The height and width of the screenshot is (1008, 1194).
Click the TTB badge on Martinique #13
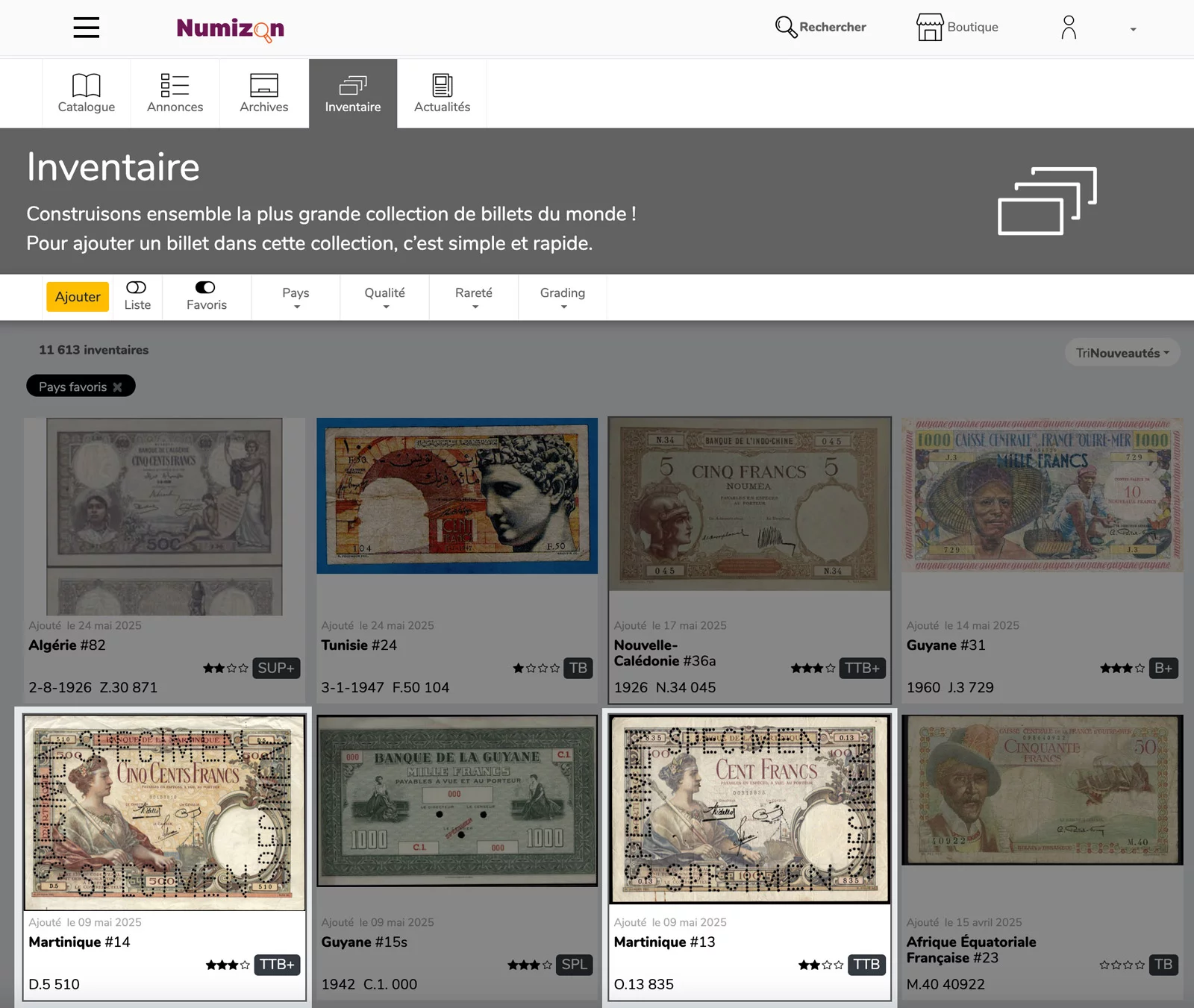click(x=866, y=965)
